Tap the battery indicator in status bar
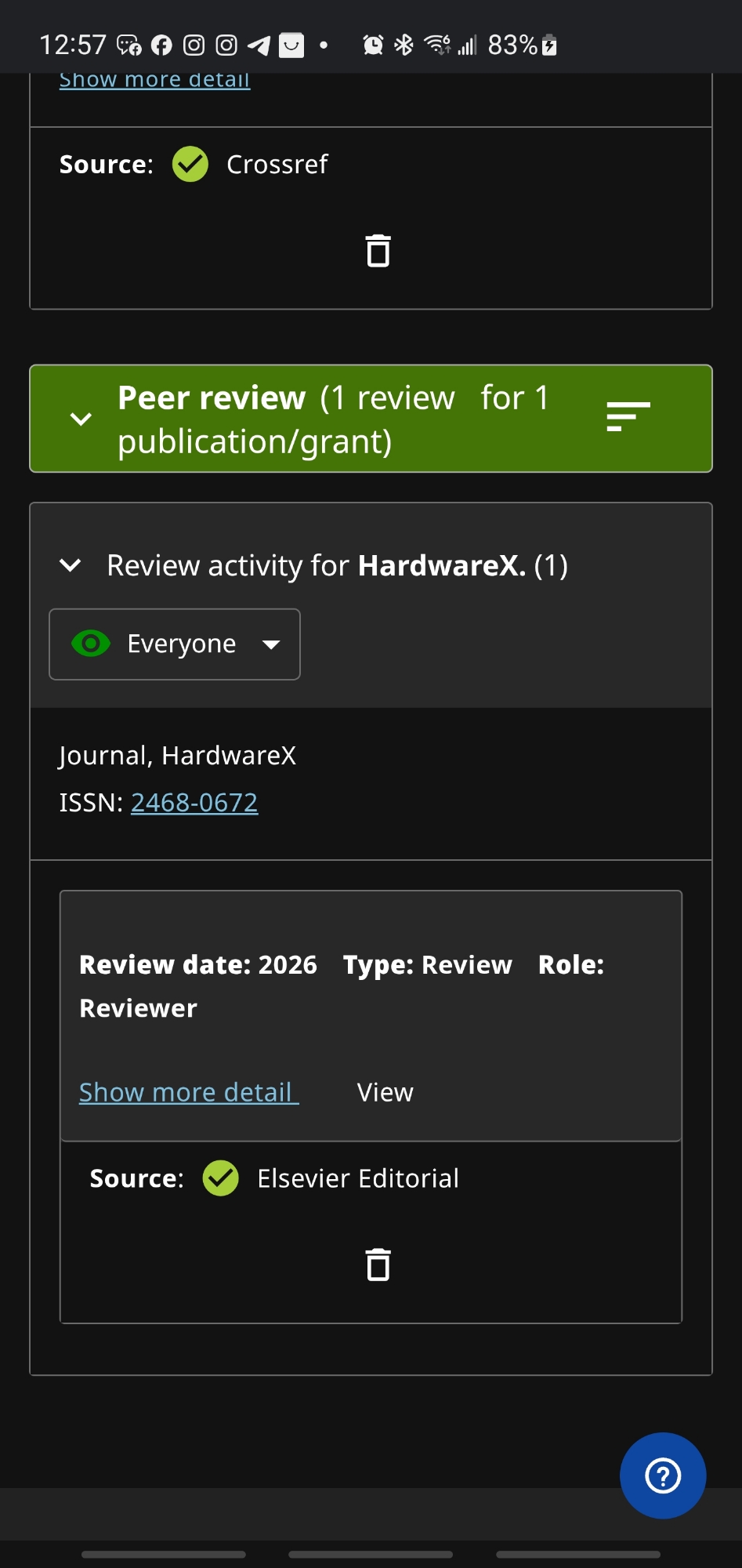 click(549, 45)
